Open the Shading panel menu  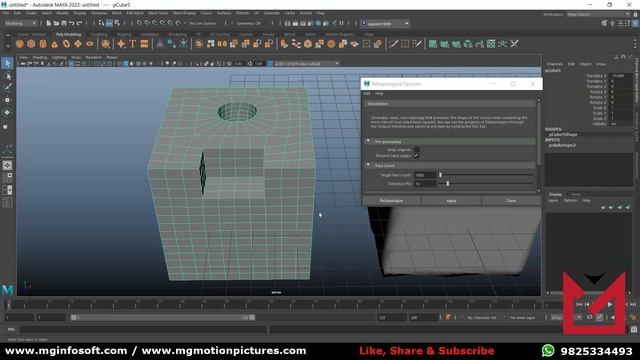click(x=40, y=58)
